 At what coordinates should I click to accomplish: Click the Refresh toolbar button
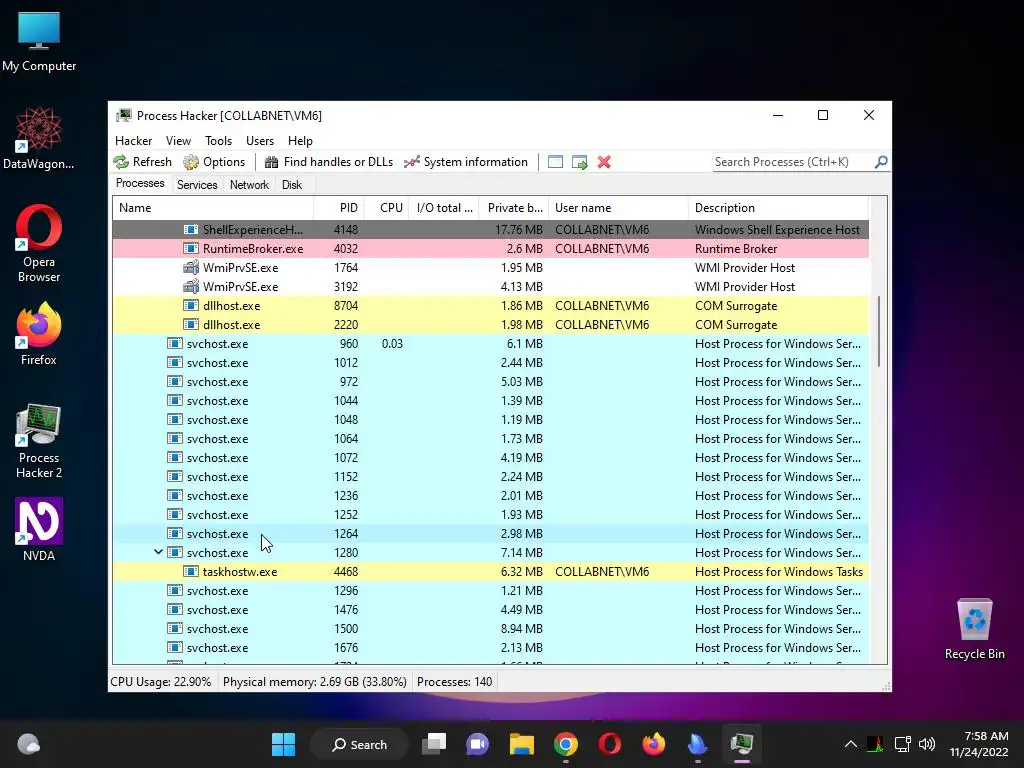click(x=142, y=162)
